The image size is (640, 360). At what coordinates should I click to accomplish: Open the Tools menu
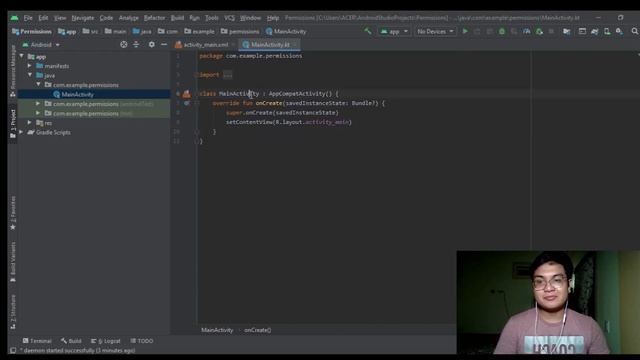pyautogui.click(x=212, y=18)
